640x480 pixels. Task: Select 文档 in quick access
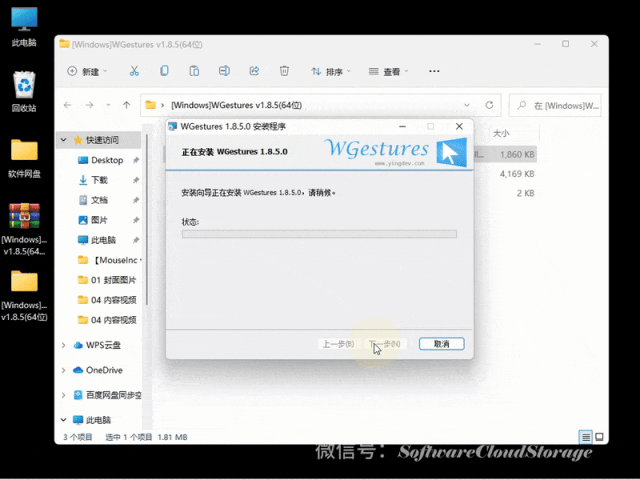coord(99,200)
